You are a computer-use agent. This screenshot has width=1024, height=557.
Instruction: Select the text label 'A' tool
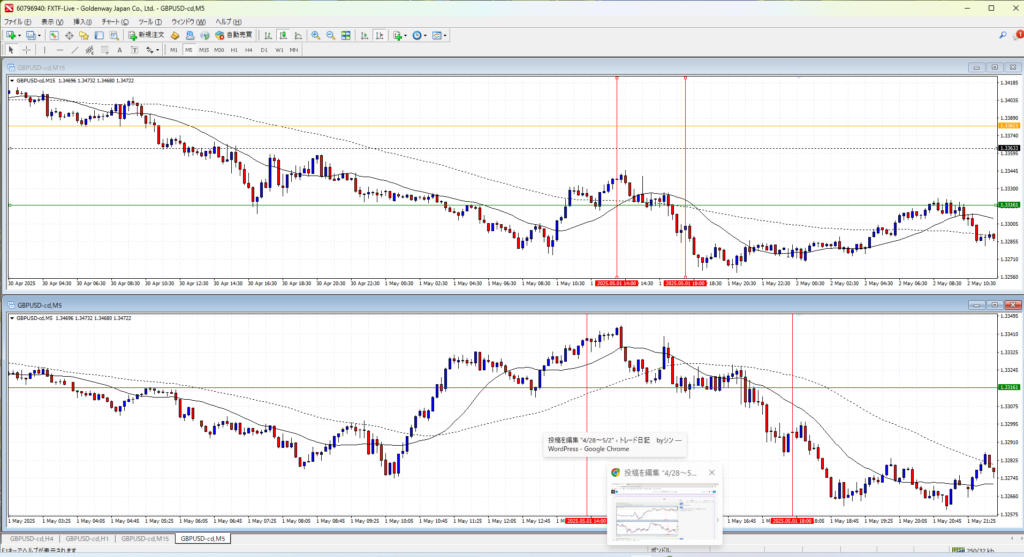point(120,49)
